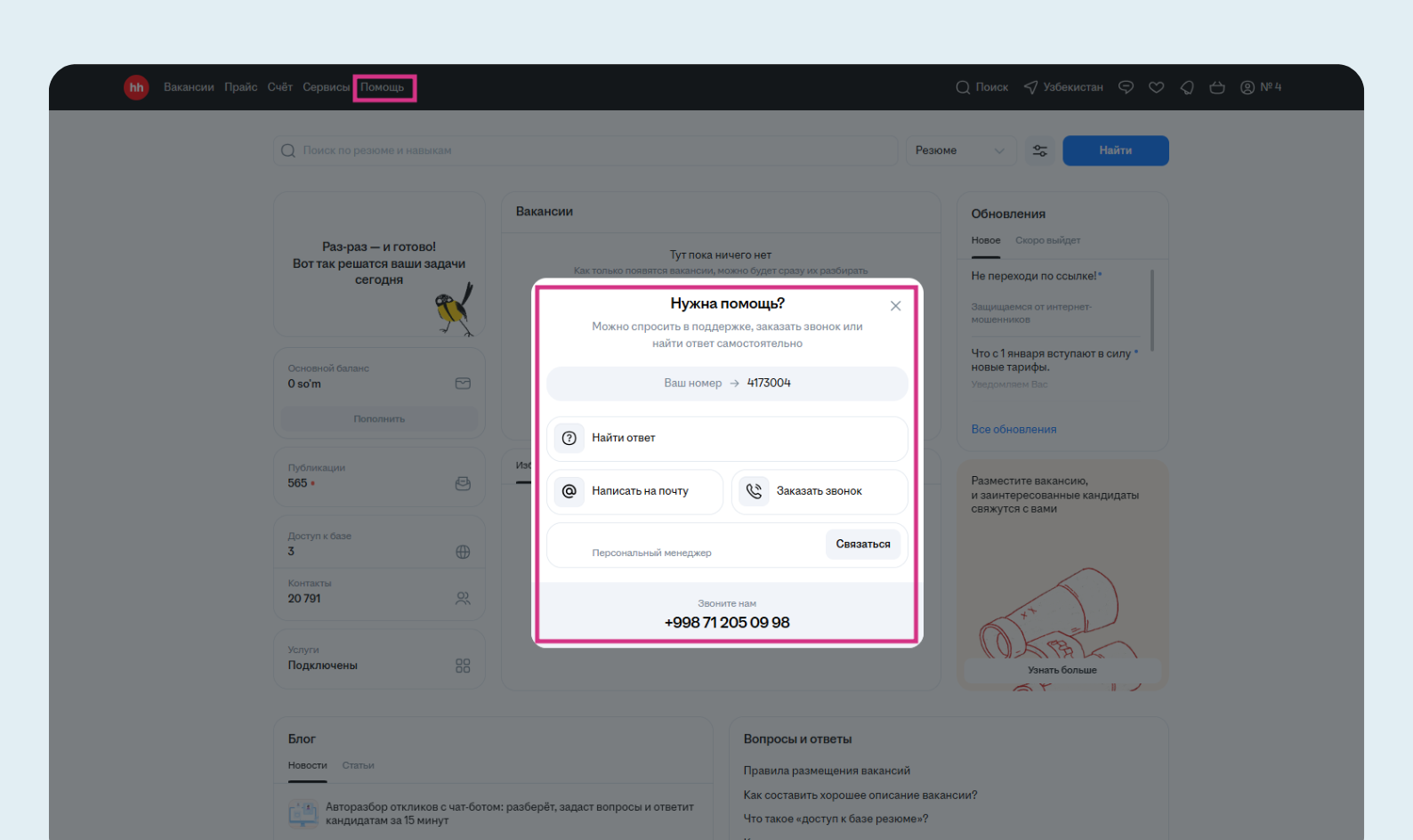
Task: Click the Контакты 20 791 value
Action: pyautogui.click(x=304, y=599)
